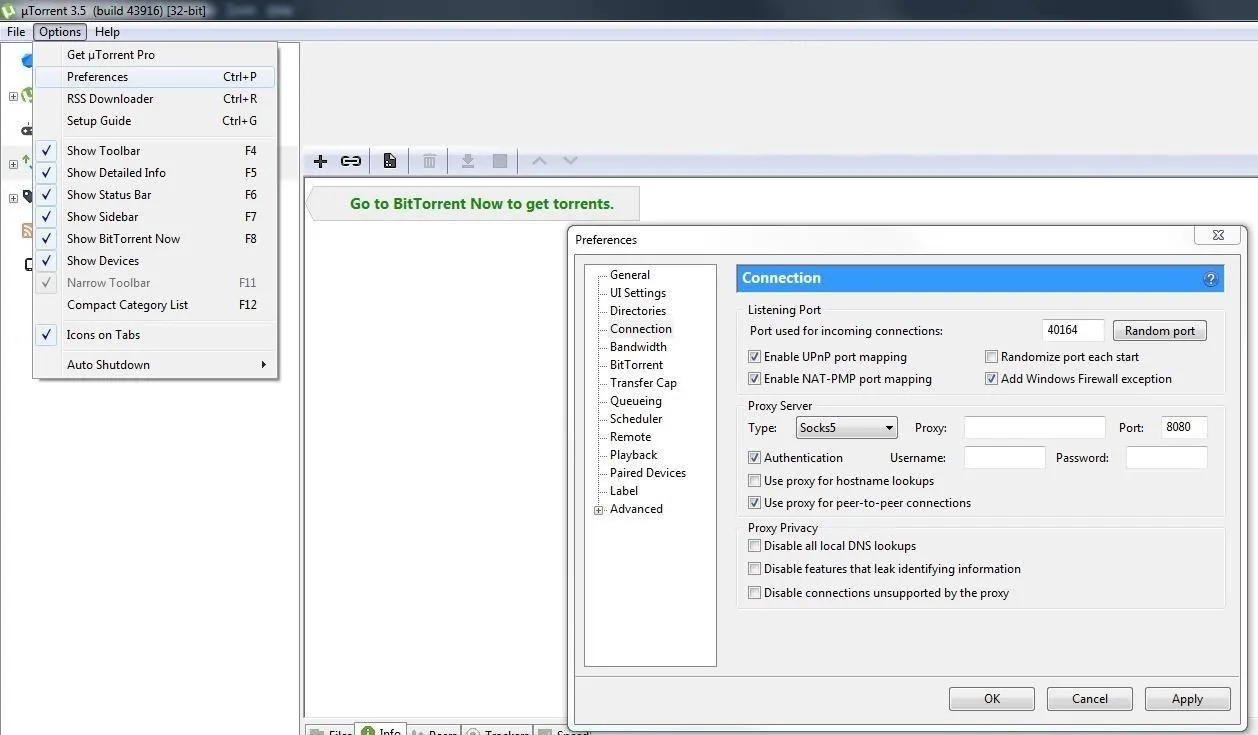
Task: Toggle Icons on Tabs menu item
Action: click(155, 335)
